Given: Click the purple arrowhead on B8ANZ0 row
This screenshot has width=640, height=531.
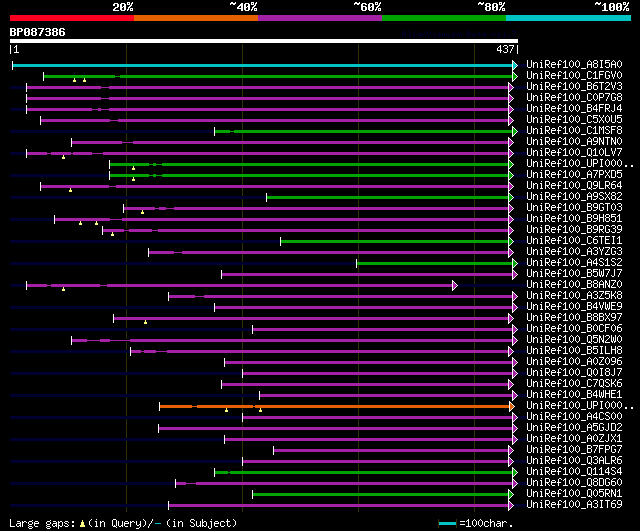Looking at the screenshot, I should tap(455, 285).
